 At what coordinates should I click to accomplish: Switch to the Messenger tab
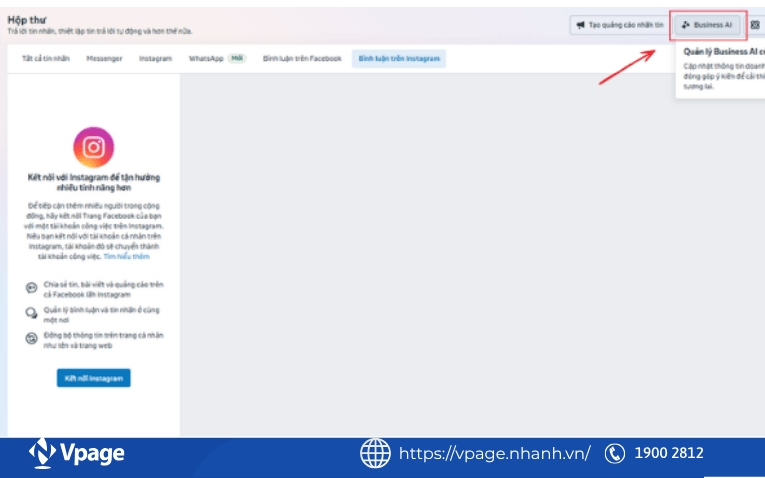coord(104,59)
